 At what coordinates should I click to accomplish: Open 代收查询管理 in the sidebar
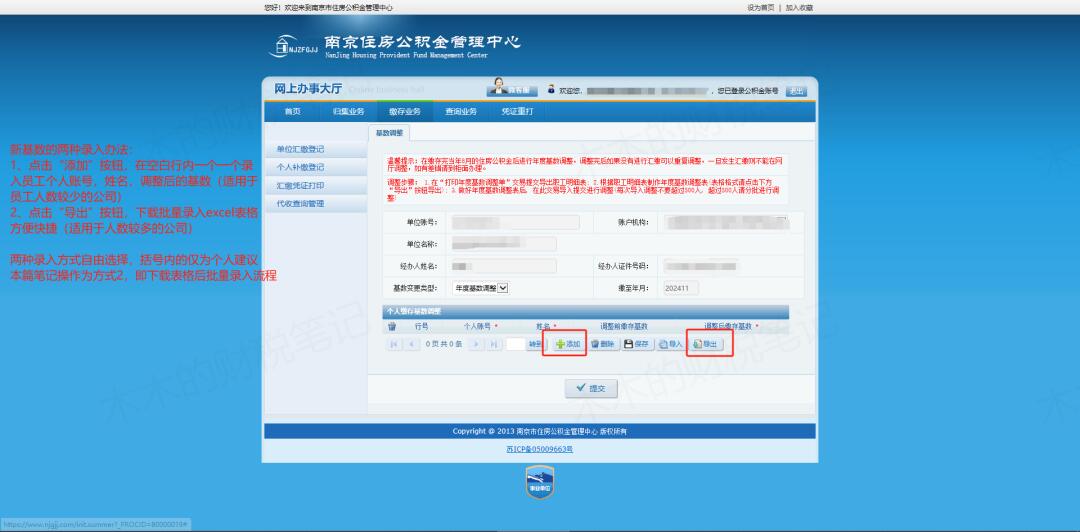(x=315, y=204)
